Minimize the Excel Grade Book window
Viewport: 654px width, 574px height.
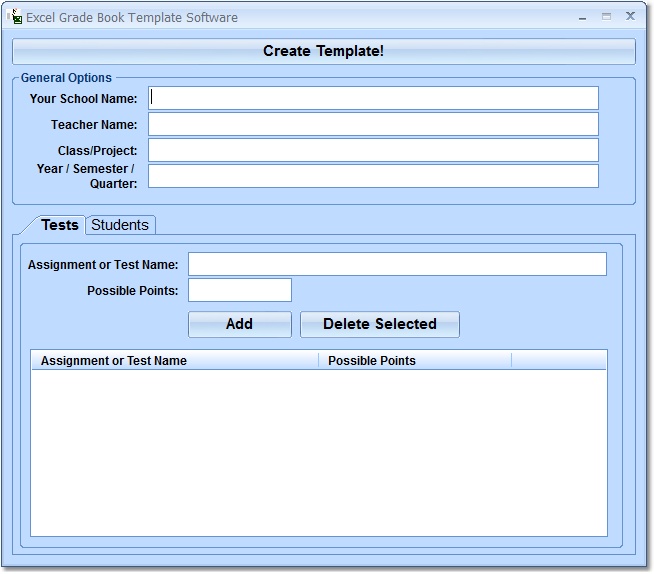[583, 18]
